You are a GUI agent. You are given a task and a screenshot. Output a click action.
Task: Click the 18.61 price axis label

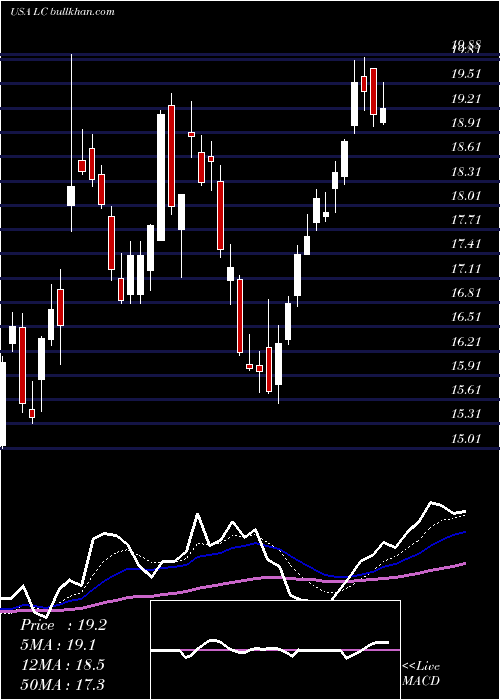point(466,147)
